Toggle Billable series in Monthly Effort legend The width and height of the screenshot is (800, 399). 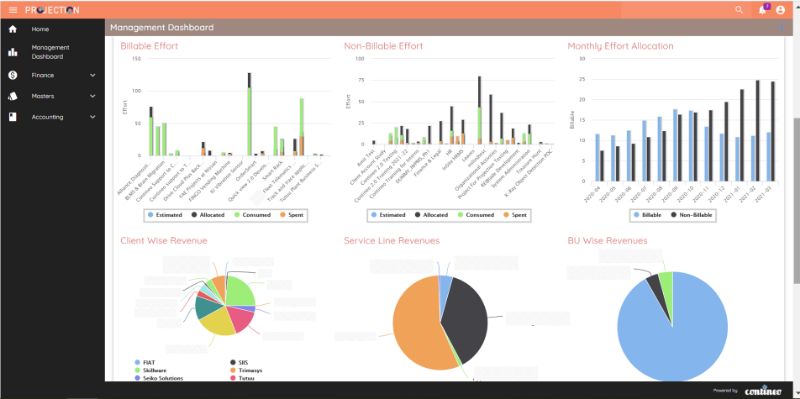[x=647, y=215]
